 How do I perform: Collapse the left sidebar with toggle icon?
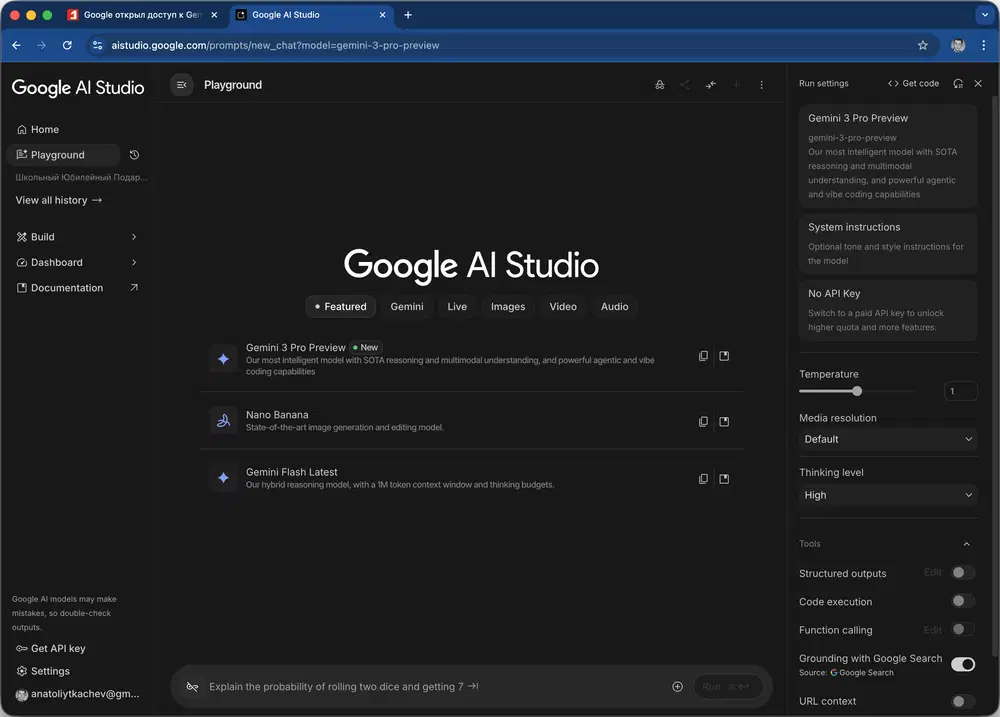[x=181, y=85]
